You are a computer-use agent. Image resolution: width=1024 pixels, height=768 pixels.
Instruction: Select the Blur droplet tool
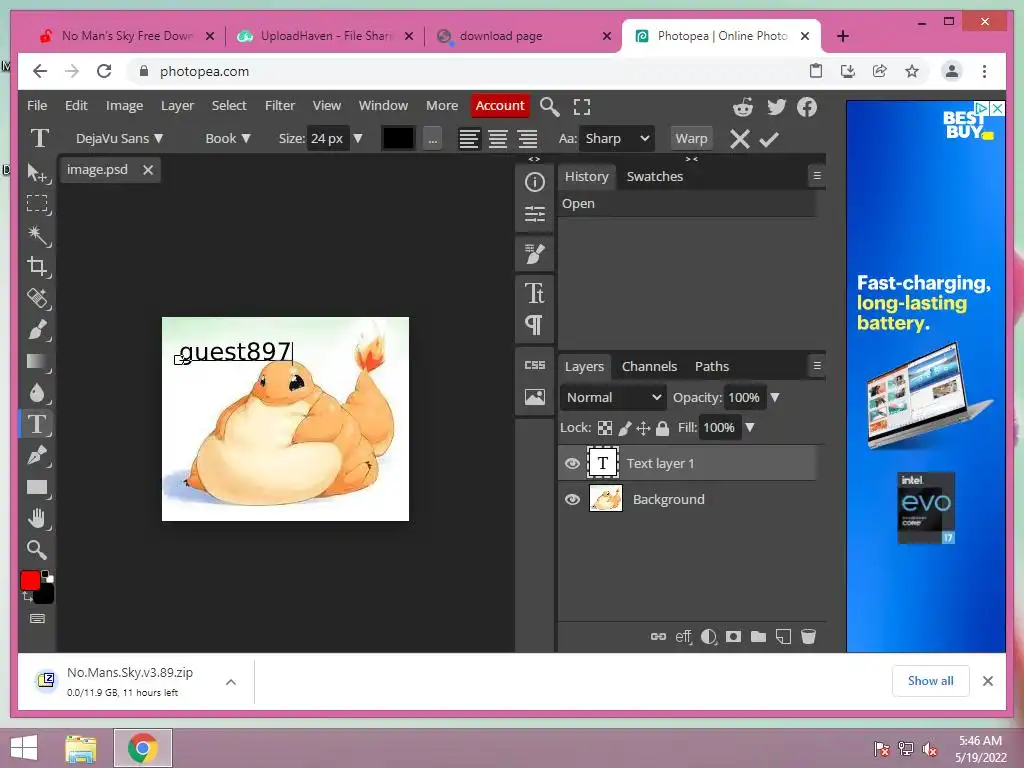pos(37,392)
